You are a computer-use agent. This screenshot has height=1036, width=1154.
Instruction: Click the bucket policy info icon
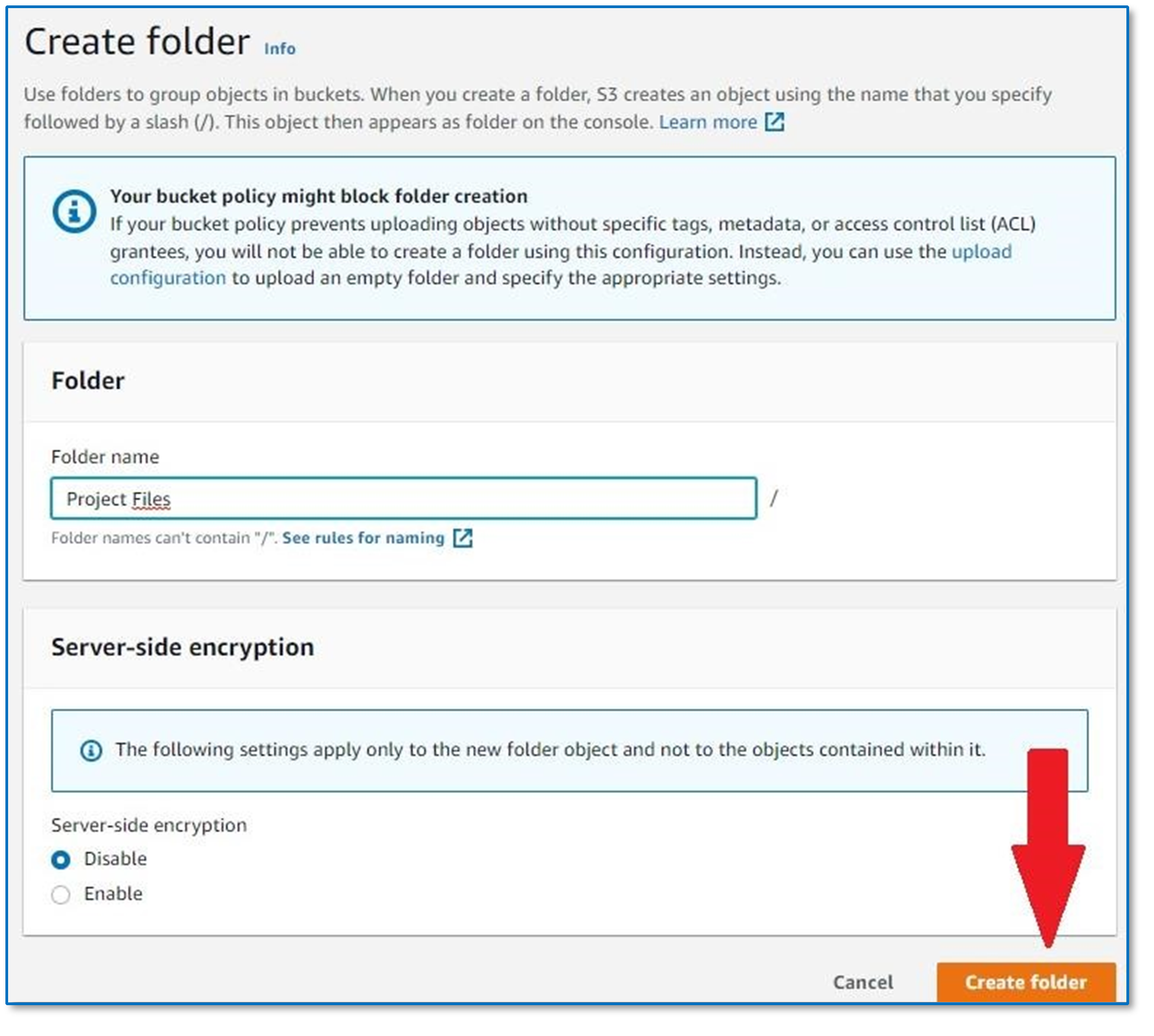pos(74,212)
